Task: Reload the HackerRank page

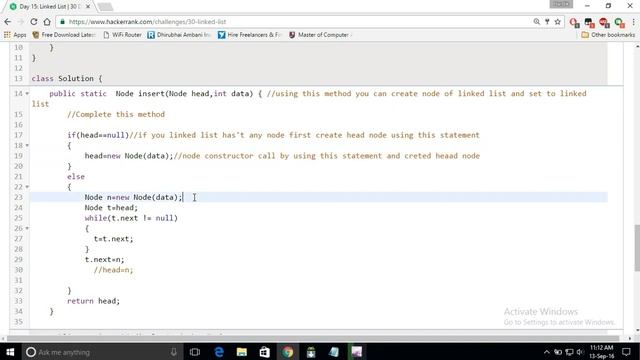Action: (x=34, y=22)
